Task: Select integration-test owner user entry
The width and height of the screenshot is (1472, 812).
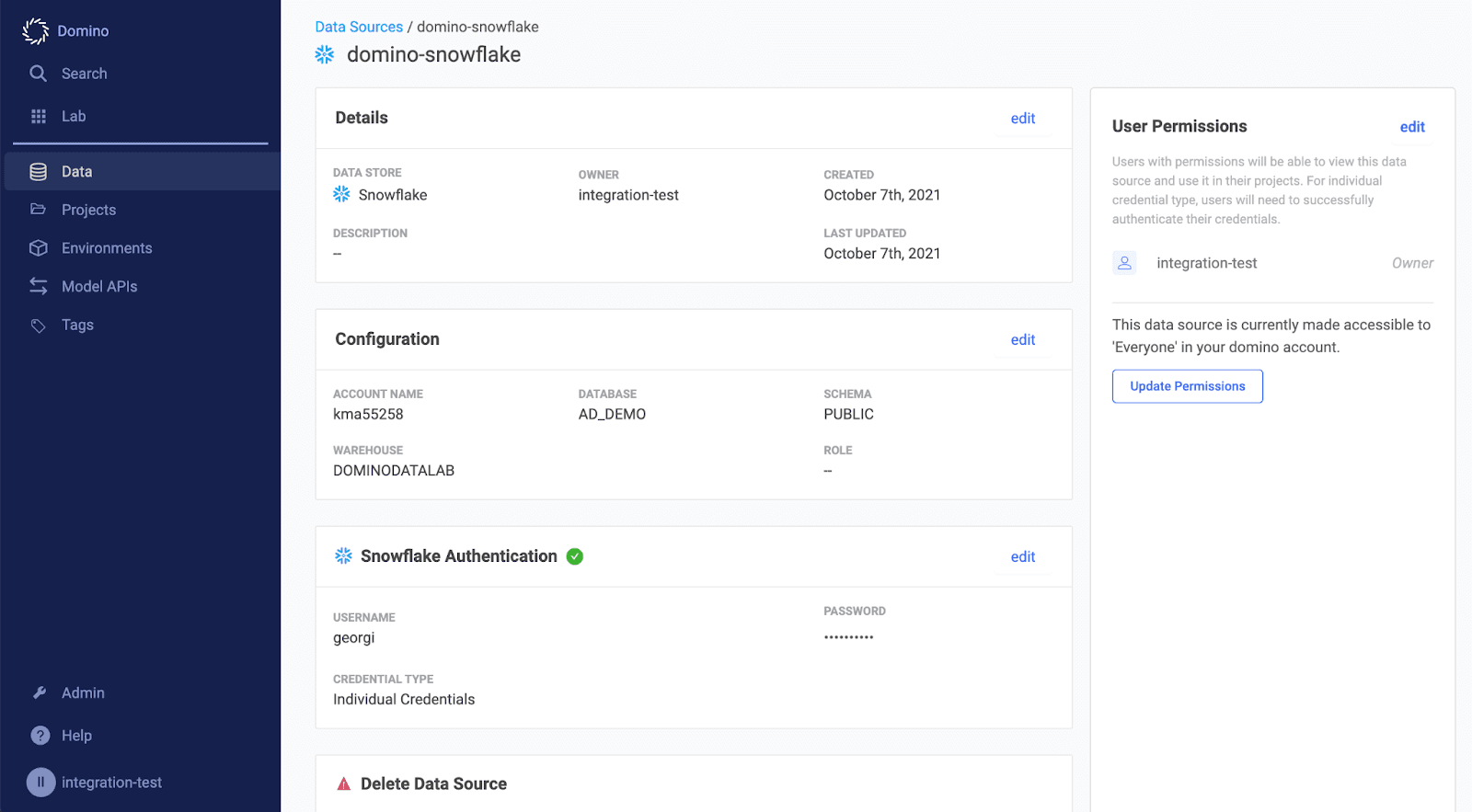Action: [1272, 263]
